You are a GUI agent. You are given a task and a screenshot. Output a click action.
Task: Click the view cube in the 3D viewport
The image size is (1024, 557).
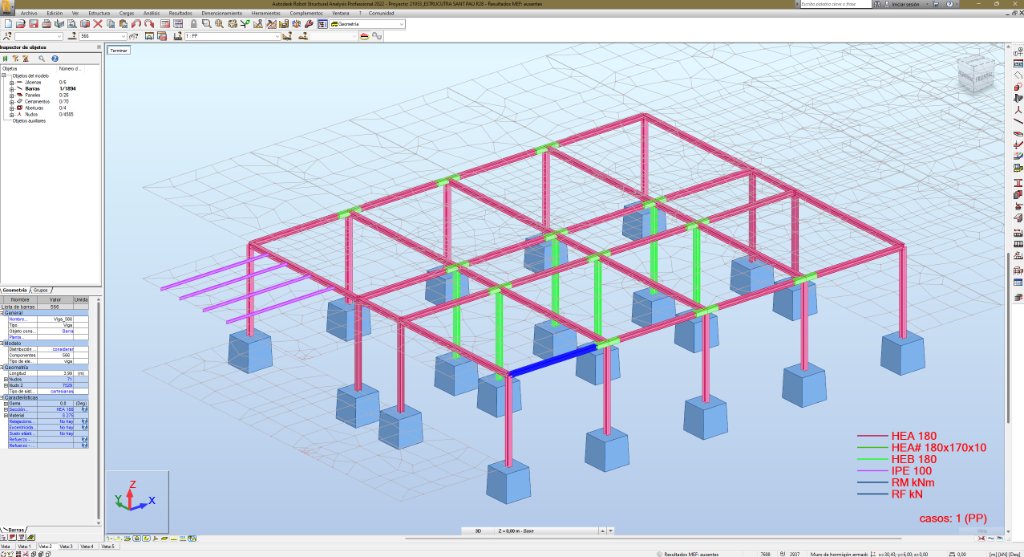[x=976, y=73]
